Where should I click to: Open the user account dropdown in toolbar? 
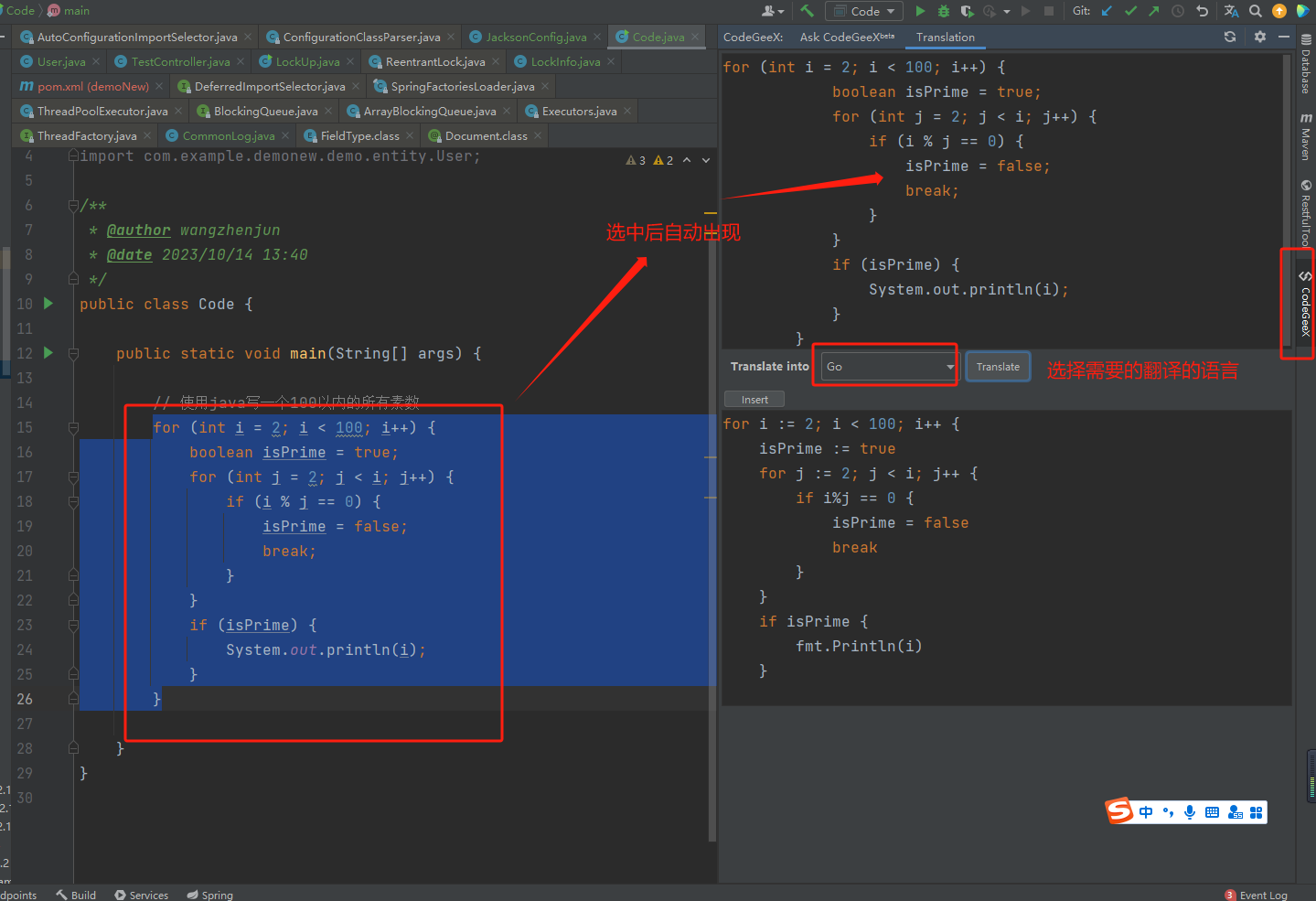pos(773,11)
